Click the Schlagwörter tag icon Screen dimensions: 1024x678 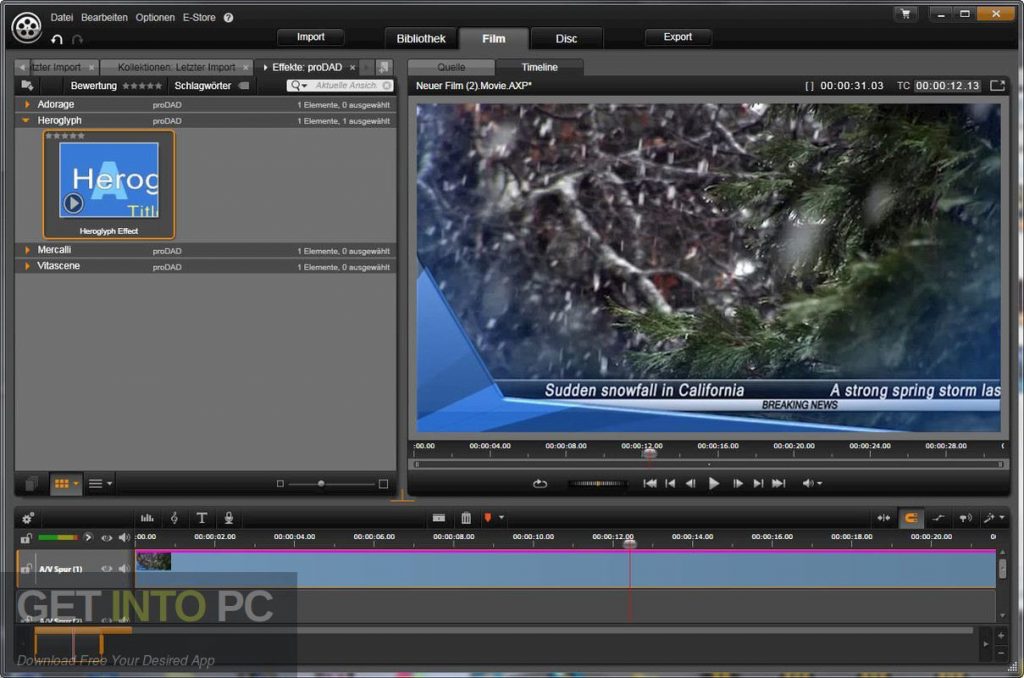point(244,86)
